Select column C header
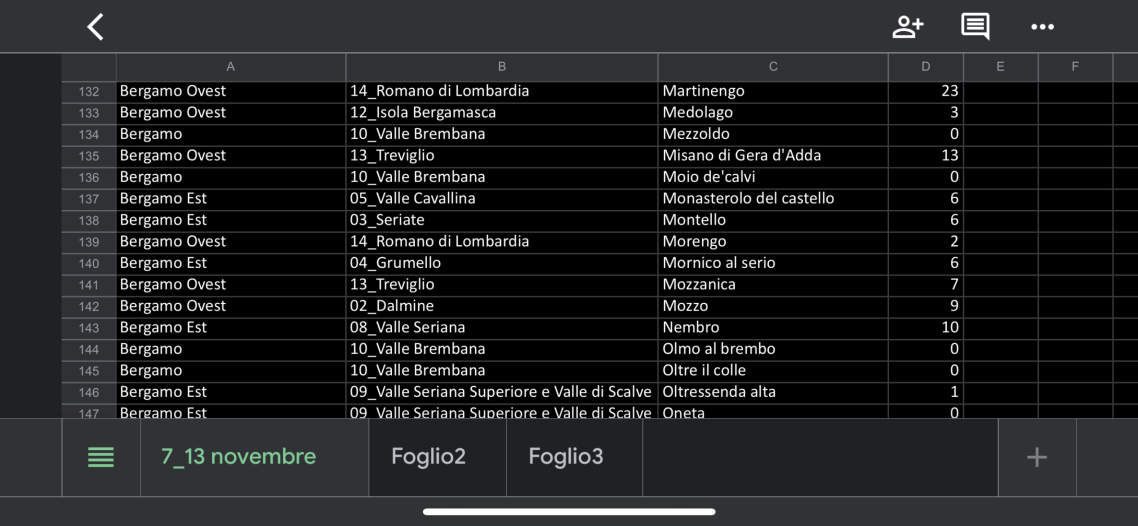This screenshot has height=526, width=1138. 773,67
